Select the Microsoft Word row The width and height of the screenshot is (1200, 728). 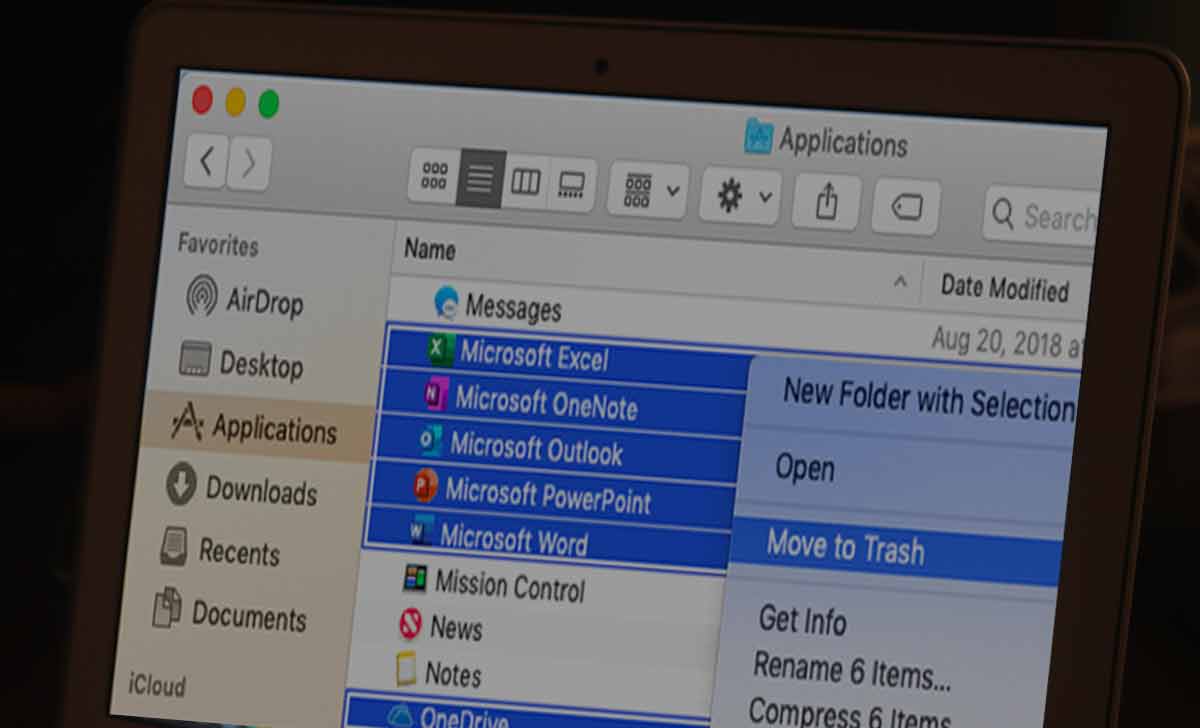tap(547, 542)
